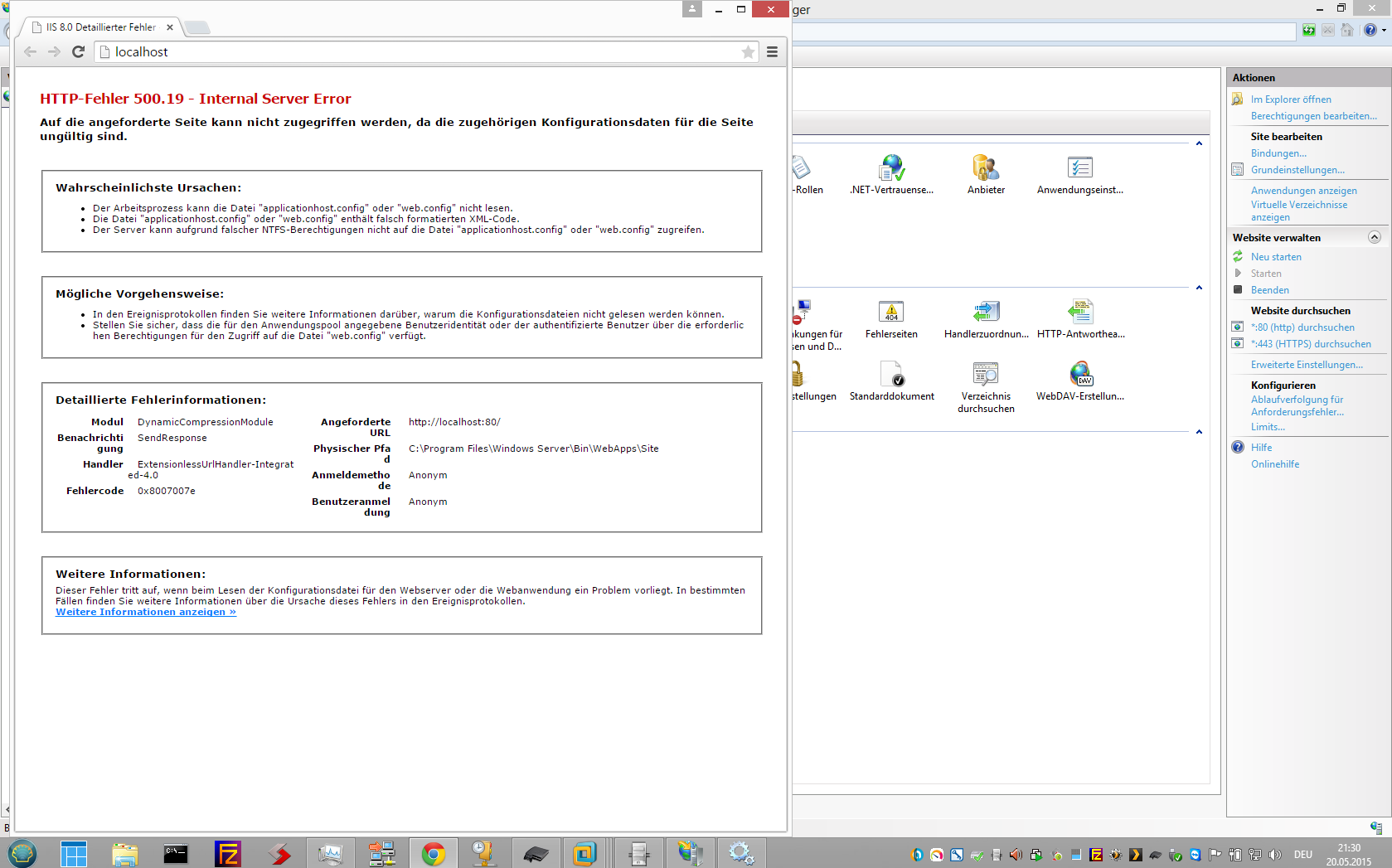Image resolution: width=1392 pixels, height=868 pixels.
Task: Click 'Anwendungen anzeigen' action
Action: click(x=1303, y=191)
